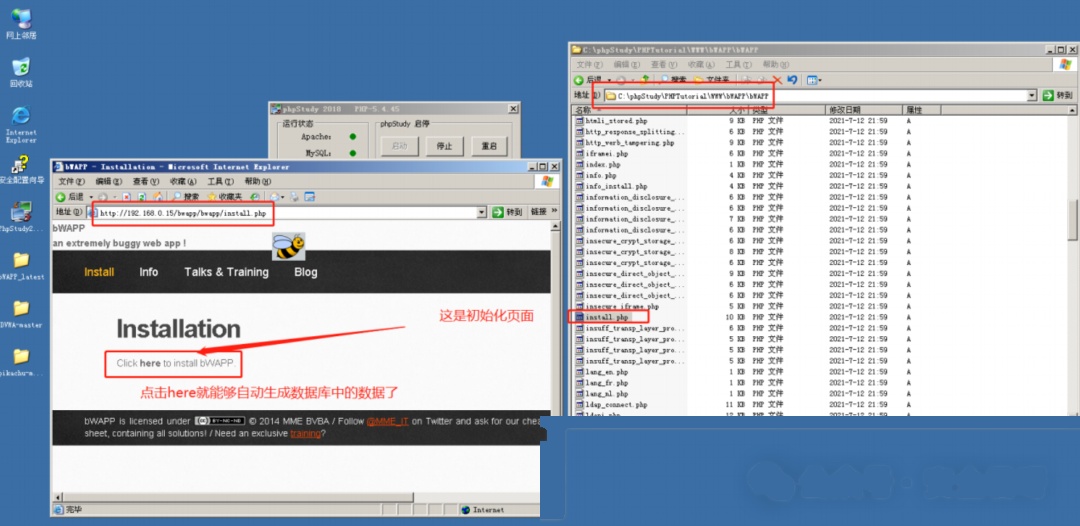
Task: Click @MME_IT Twitter link in footer
Action: pos(387,421)
